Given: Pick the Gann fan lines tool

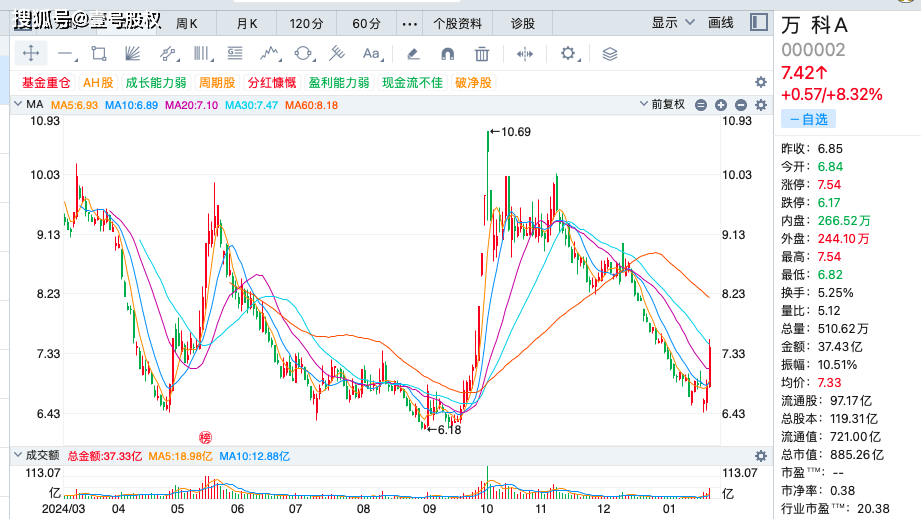Looking at the screenshot, I should 133,54.
